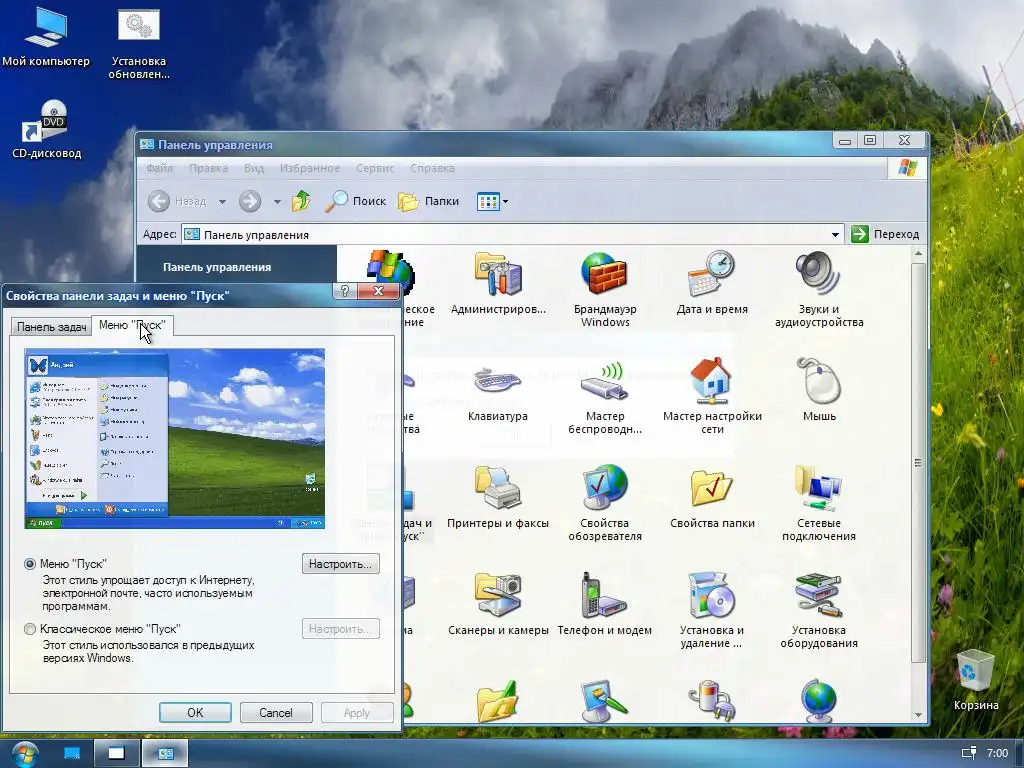Image resolution: width=1024 pixels, height=768 pixels.
Task: Select the Корзина recycle bin icon
Action: click(x=976, y=680)
